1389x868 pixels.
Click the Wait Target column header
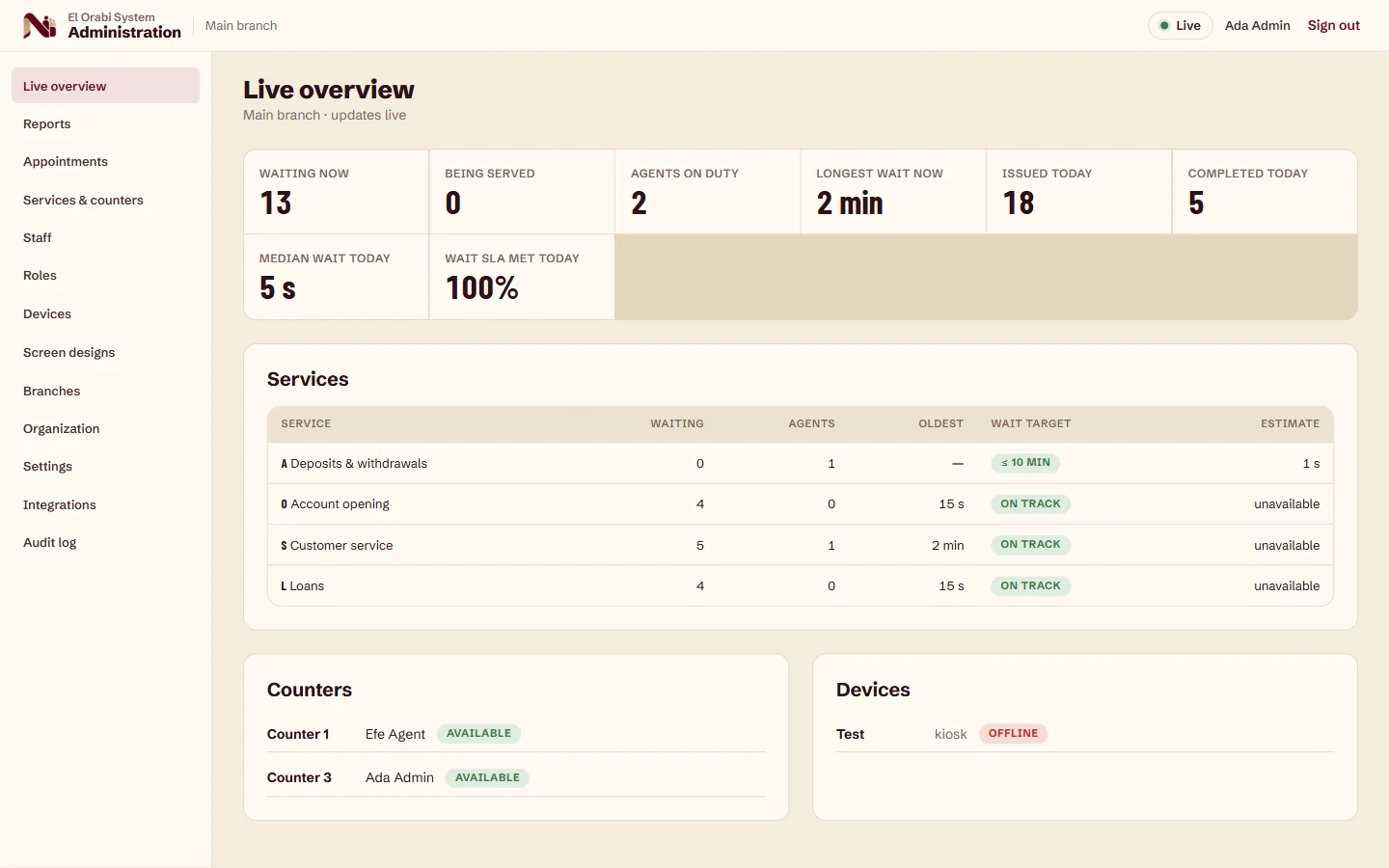[x=1031, y=423]
